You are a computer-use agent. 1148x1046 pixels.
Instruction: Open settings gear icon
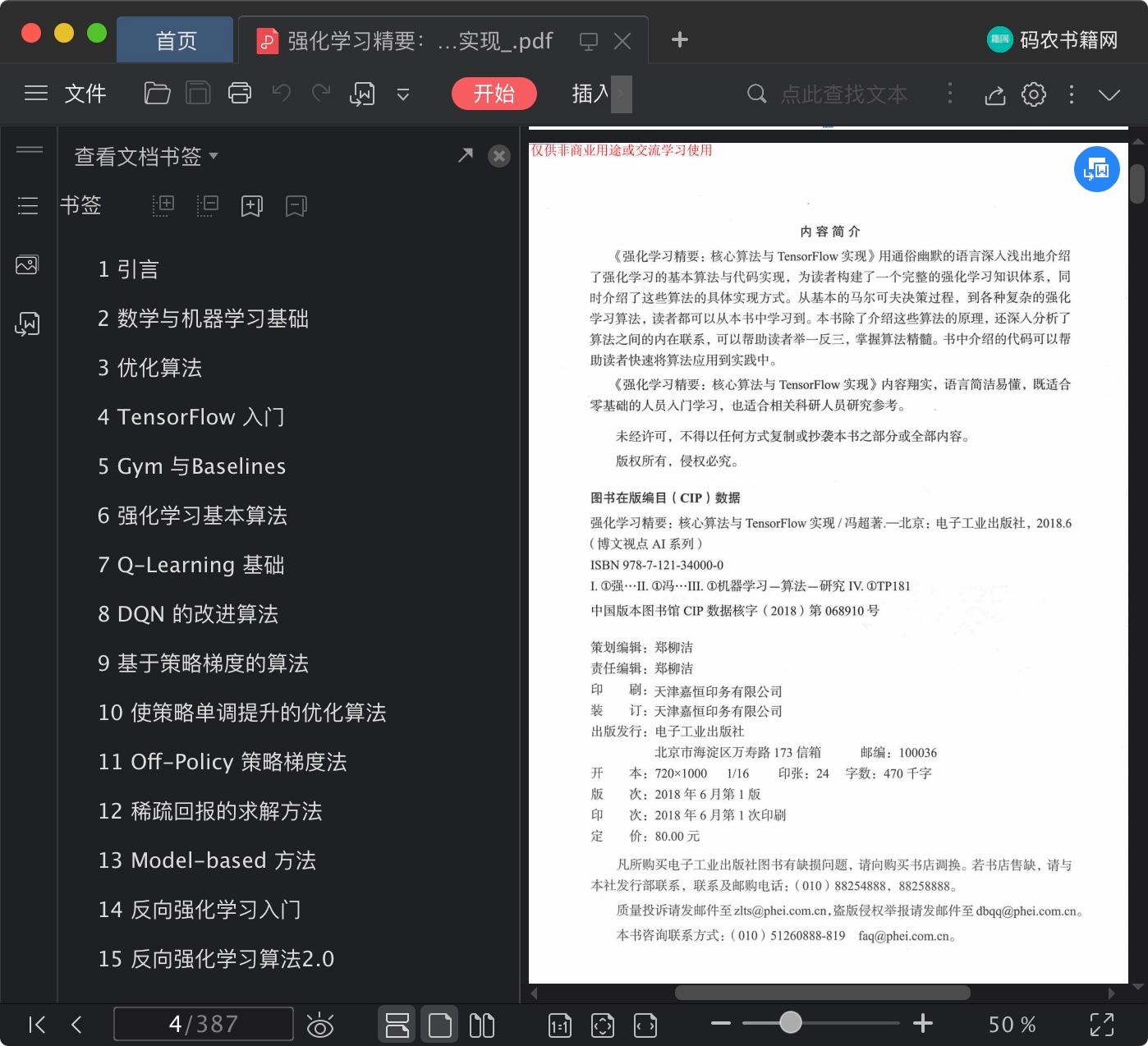tap(1034, 94)
